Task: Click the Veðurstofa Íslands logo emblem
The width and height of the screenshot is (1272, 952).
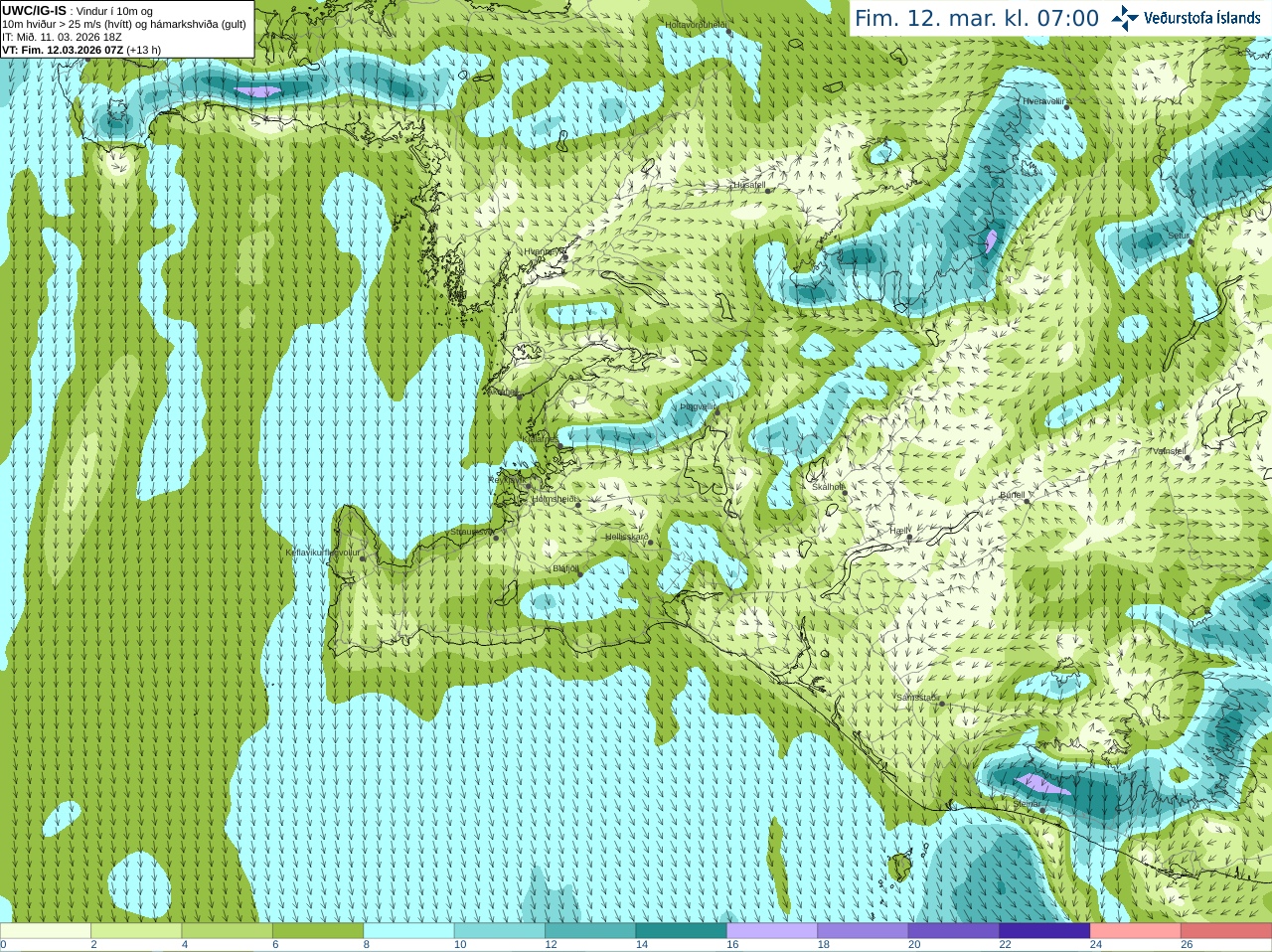Action: click(1125, 18)
